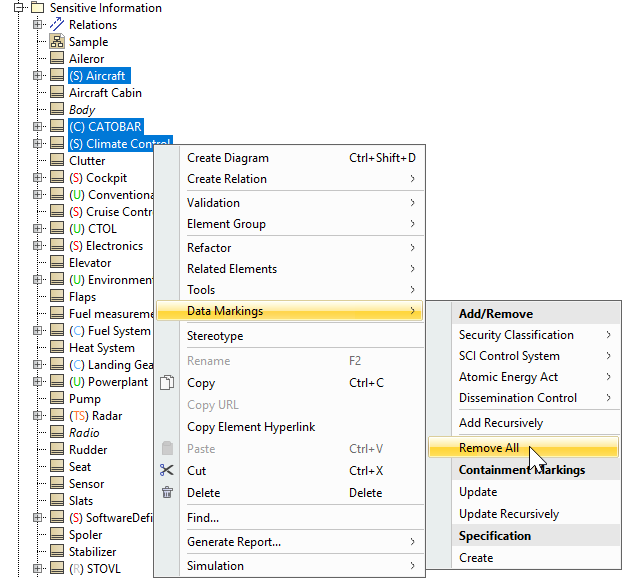Open the Refactor submenu
622x578 pixels.
(x=290, y=248)
